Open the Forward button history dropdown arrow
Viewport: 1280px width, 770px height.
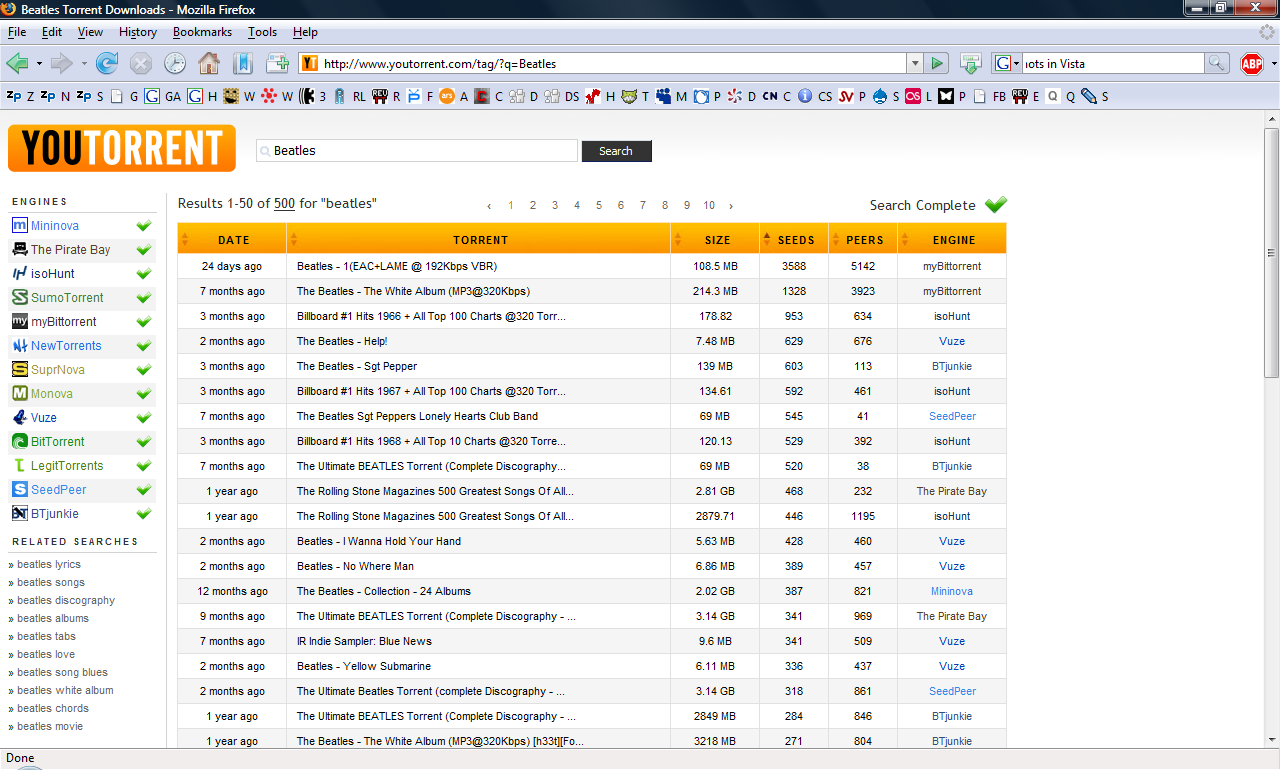(x=84, y=64)
